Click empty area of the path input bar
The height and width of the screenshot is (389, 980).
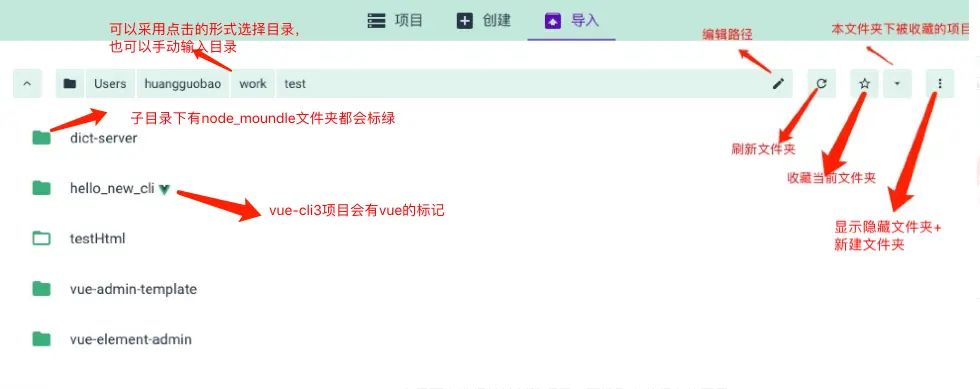(x=538, y=84)
